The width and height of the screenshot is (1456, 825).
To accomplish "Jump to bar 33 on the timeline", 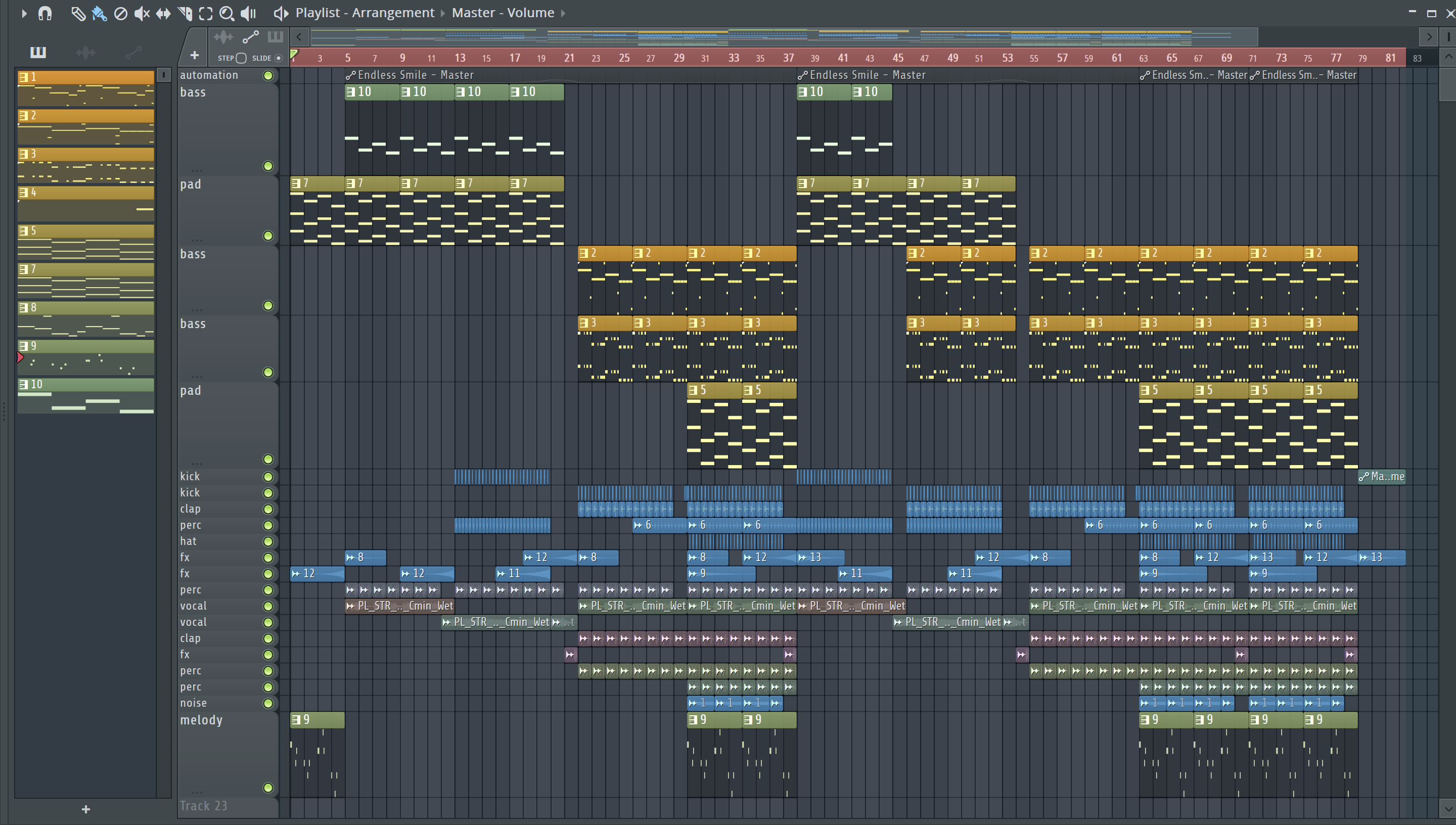I will (733, 58).
